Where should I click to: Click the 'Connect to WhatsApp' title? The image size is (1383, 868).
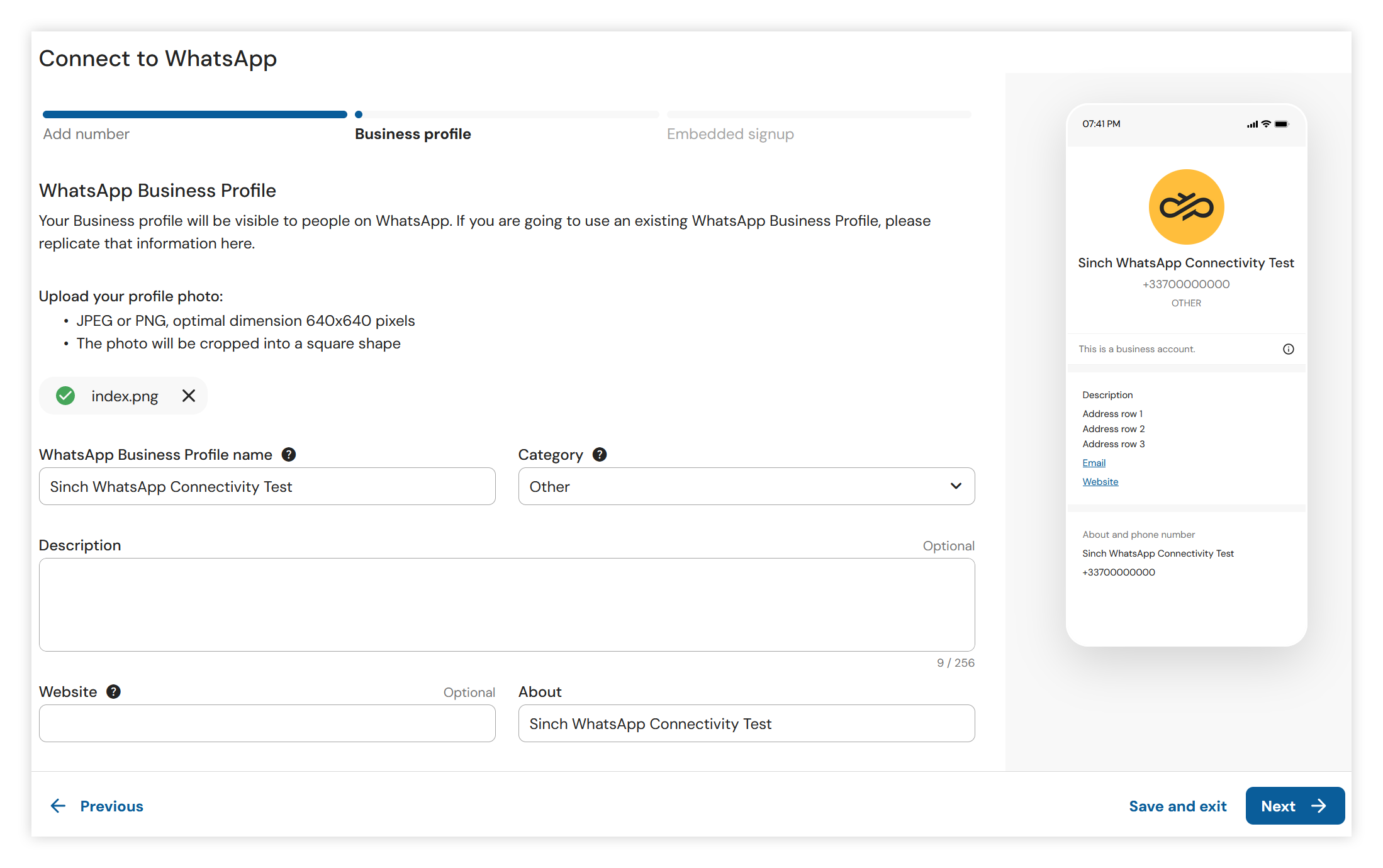pos(158,58)
